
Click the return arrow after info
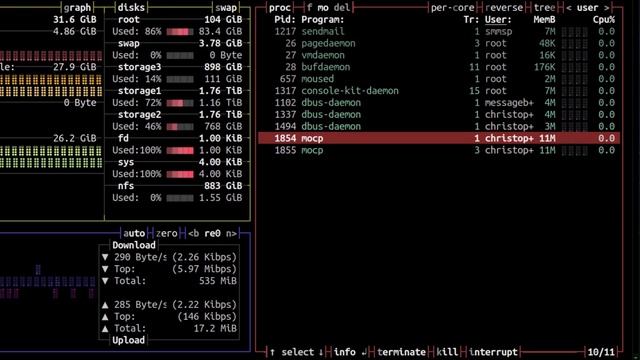point(364,352)
